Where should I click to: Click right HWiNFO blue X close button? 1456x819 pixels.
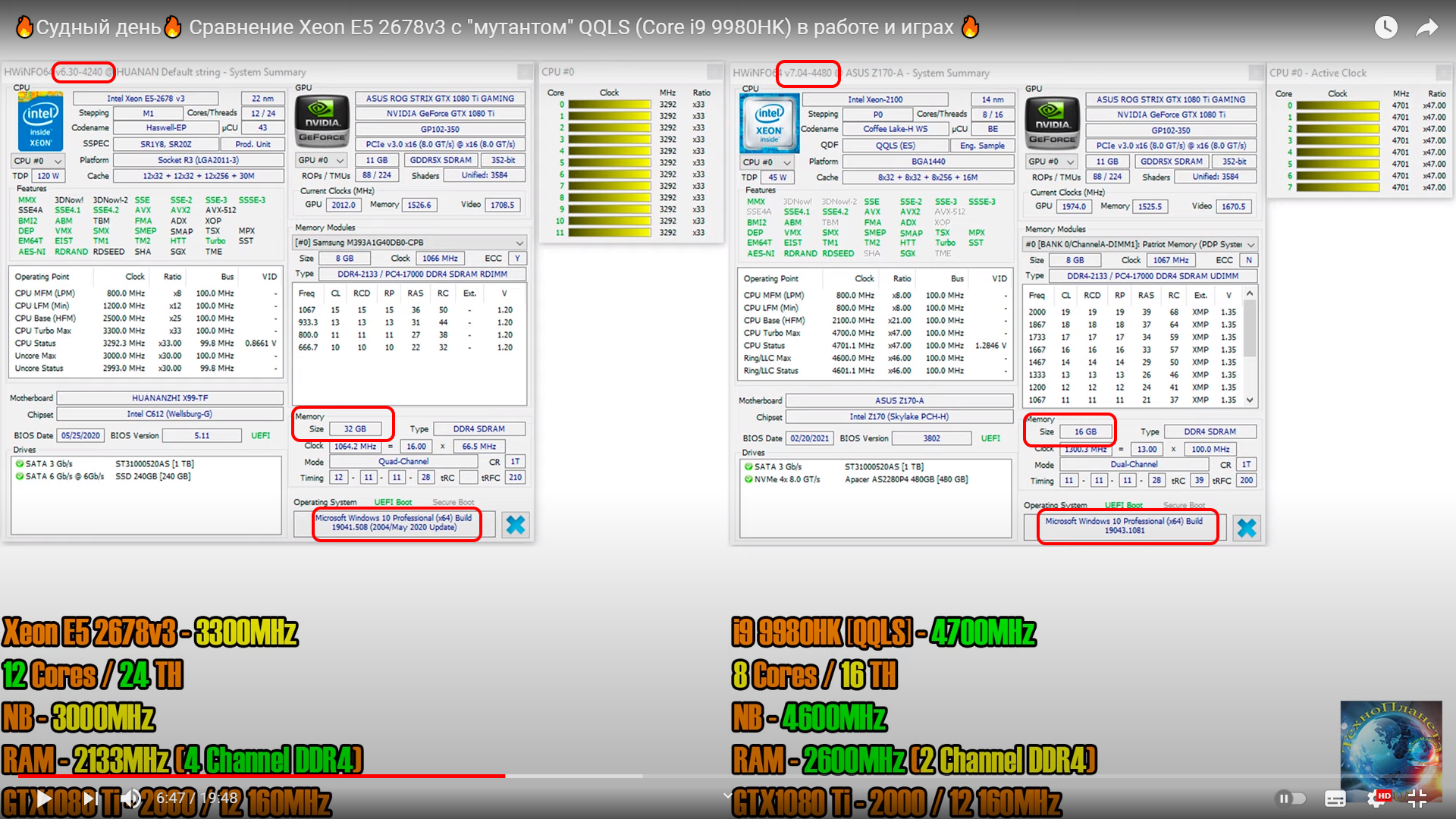click(x=1247, y=528)
